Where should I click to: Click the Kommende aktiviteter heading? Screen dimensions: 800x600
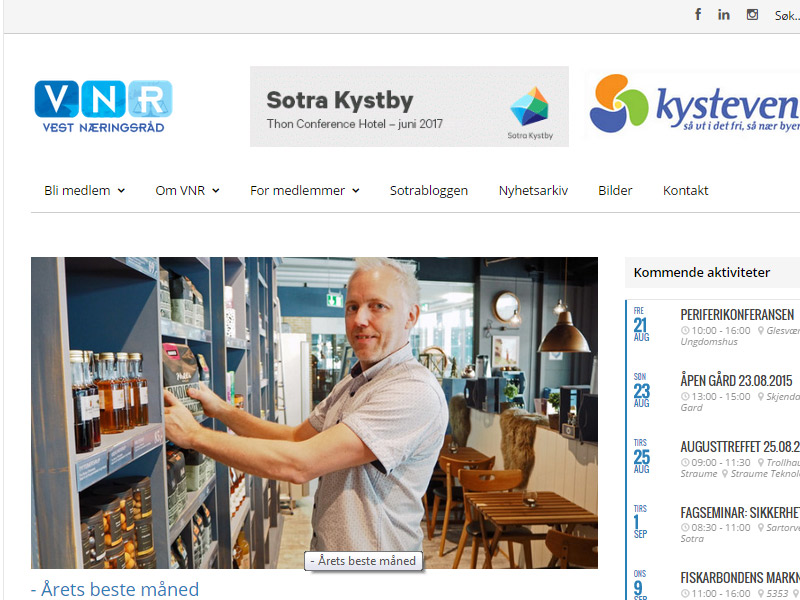(702, 272)
